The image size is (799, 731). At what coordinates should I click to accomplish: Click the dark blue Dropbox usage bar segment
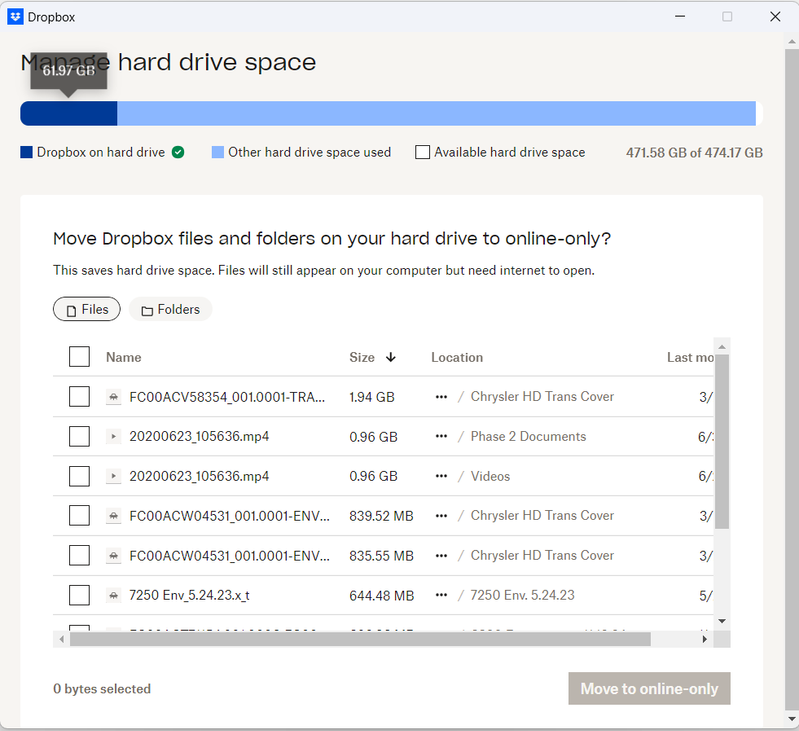click(x=68, y=113)
